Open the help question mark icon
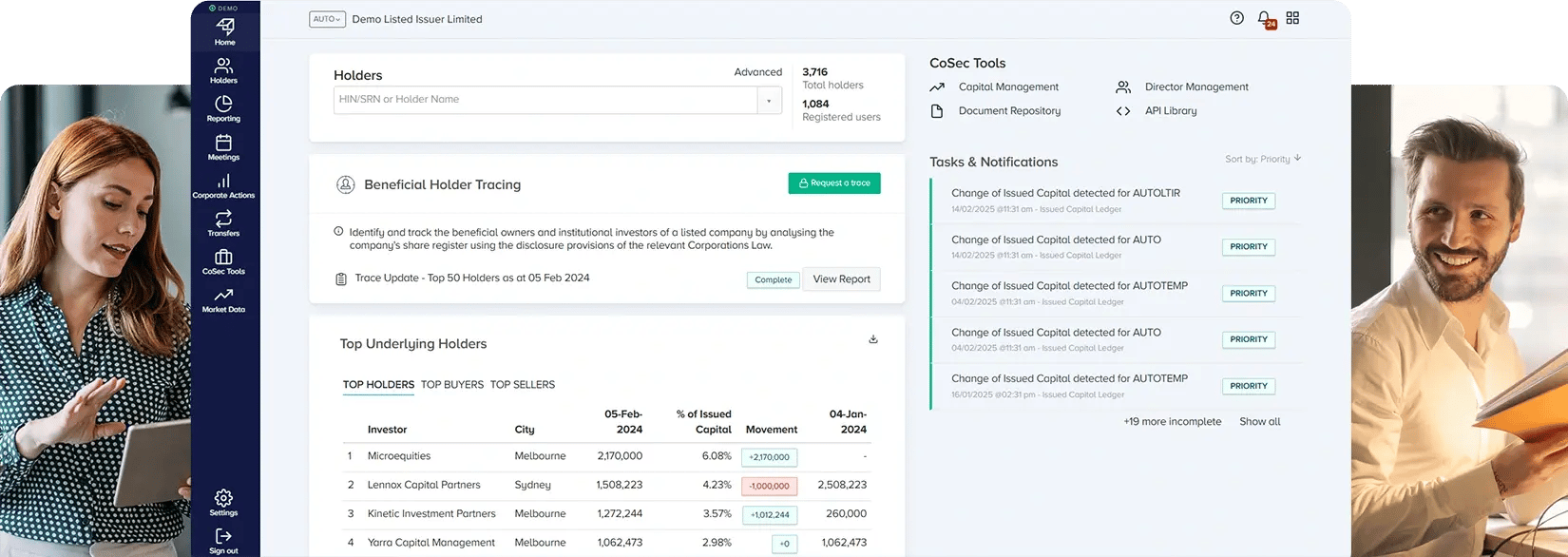This screenshot has width=1568, height=557. (x=1236, y=18)
